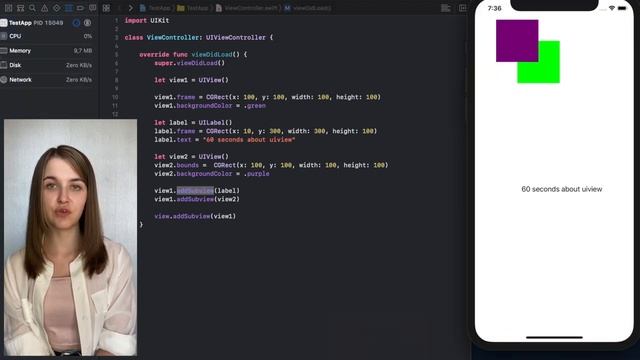Click the override func viewDidLoad() line

[193, 54]
